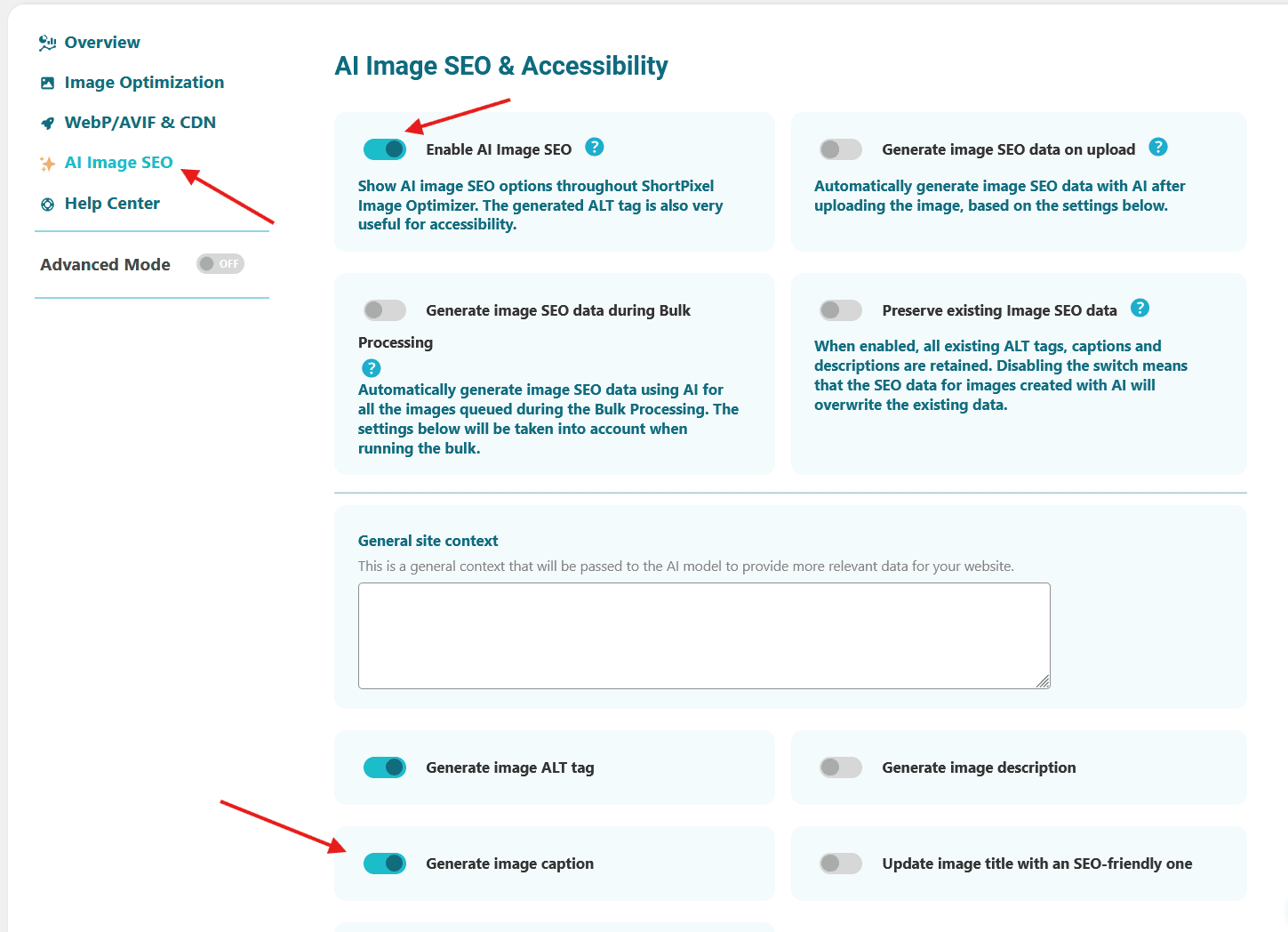The width and height of the screenshot is (1288, 932).
Task: Open help tooltip under Bulk Processing option
Action: (x=372, y=368)
